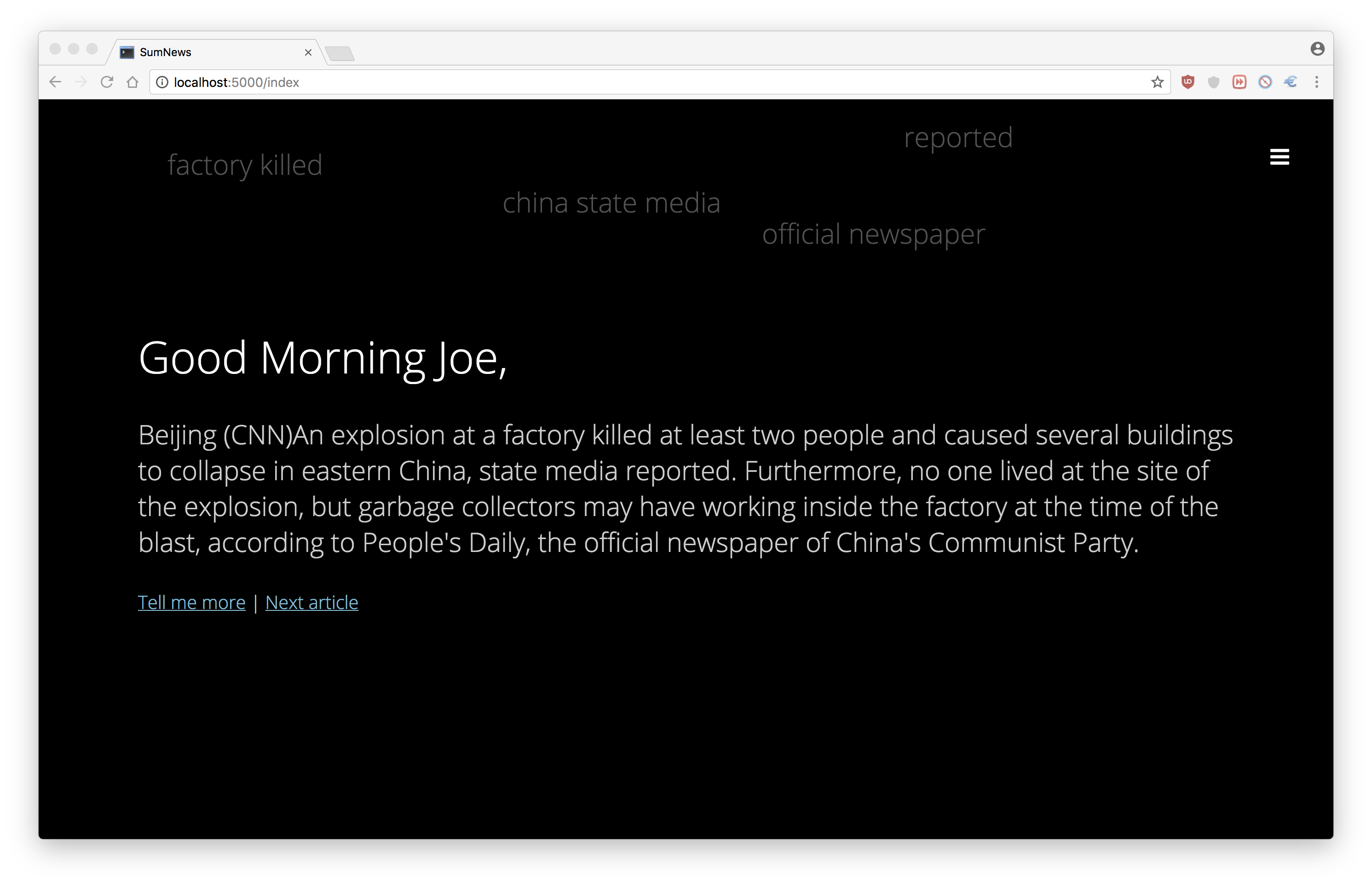
Task: Go to the browser home page
Action: pyautogui.click(x=133, y=82)
